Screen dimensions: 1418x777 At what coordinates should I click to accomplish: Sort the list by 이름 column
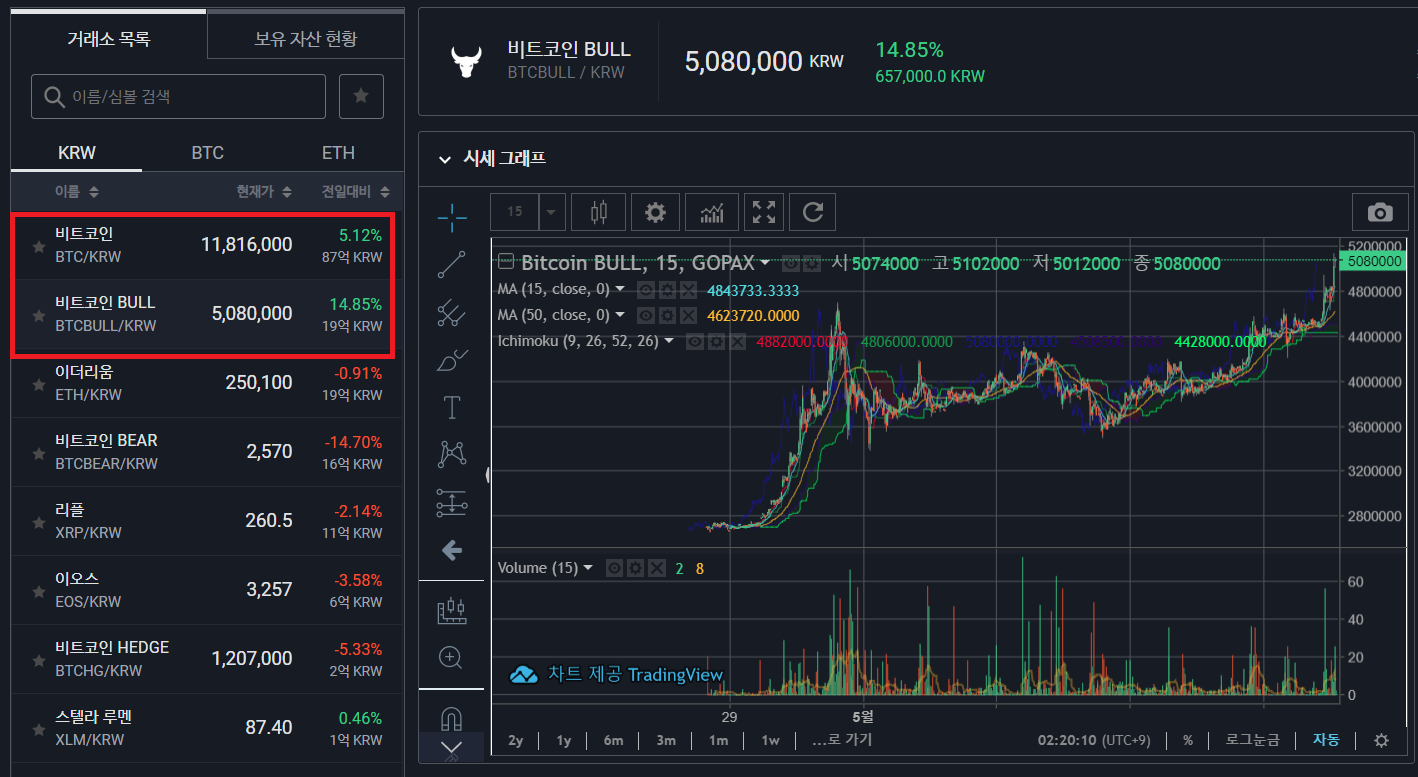click(x=77, y=191)
